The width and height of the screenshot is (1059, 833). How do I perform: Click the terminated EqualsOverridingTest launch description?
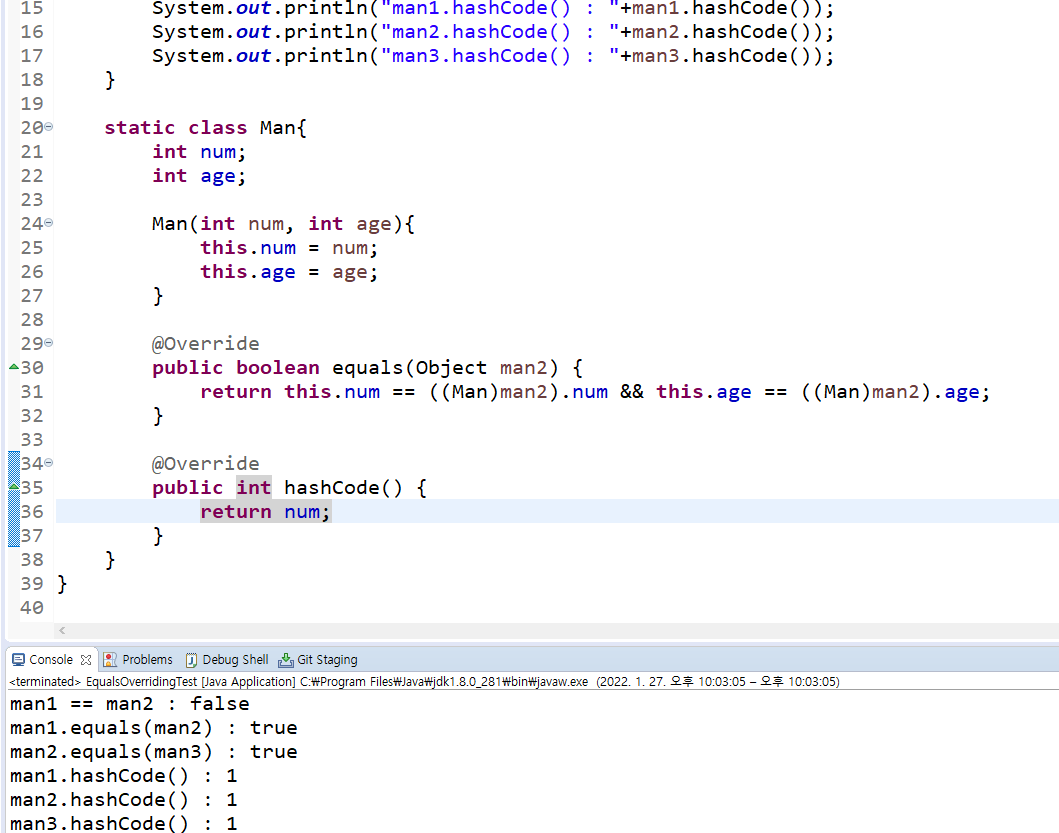(x=424, y=681)
